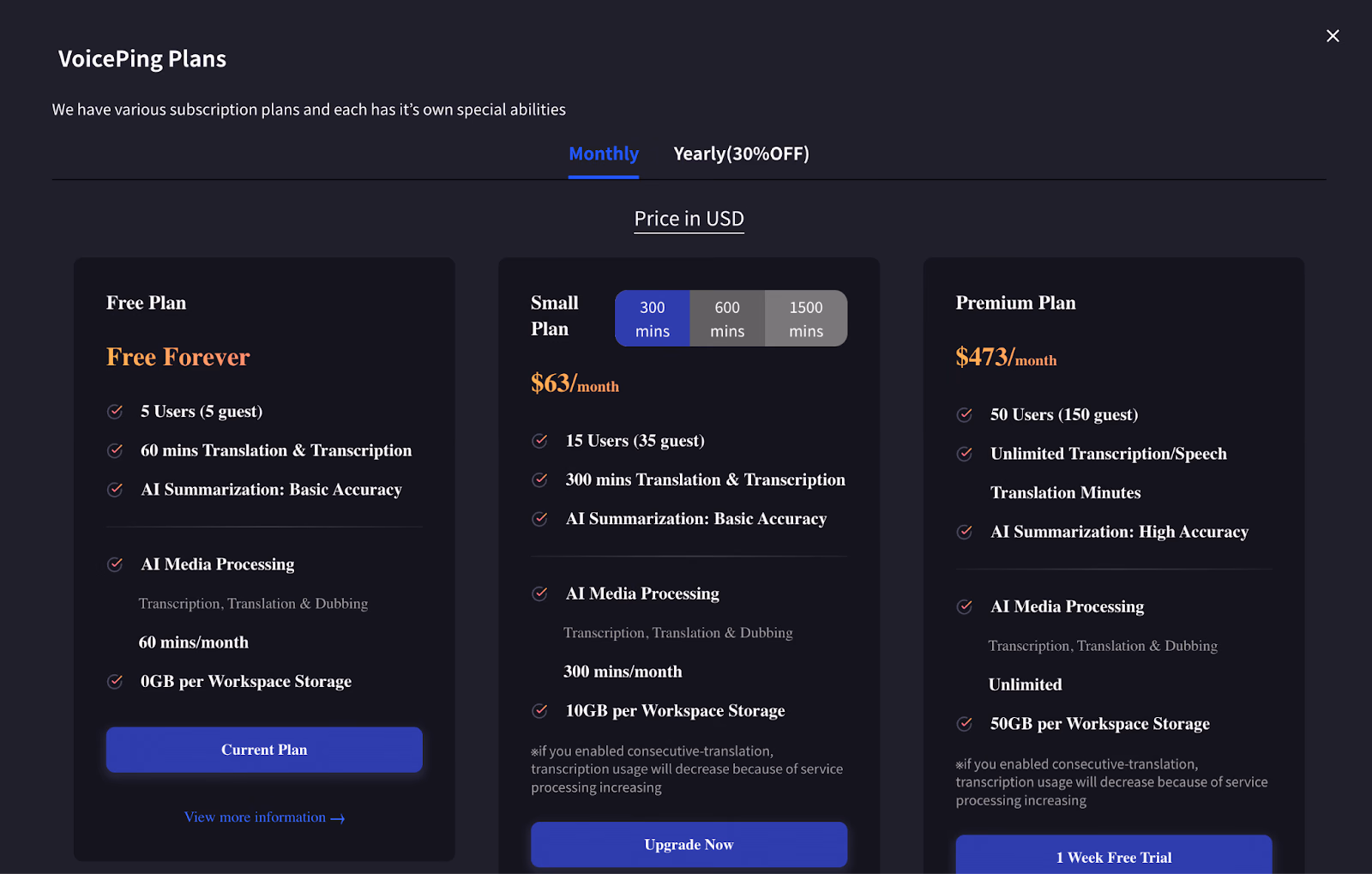The image size is (1372, 874).
Task: Click the Premium Plan heading
Action: pos(1015,303)
